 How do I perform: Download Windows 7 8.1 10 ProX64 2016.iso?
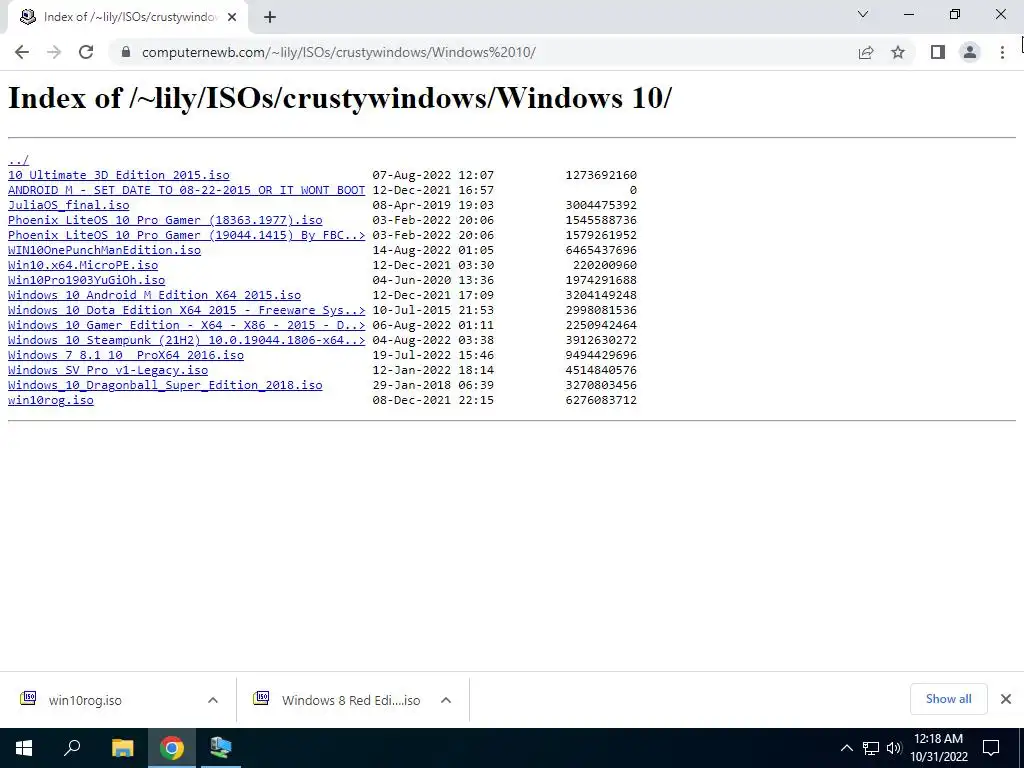coord(125,355)
